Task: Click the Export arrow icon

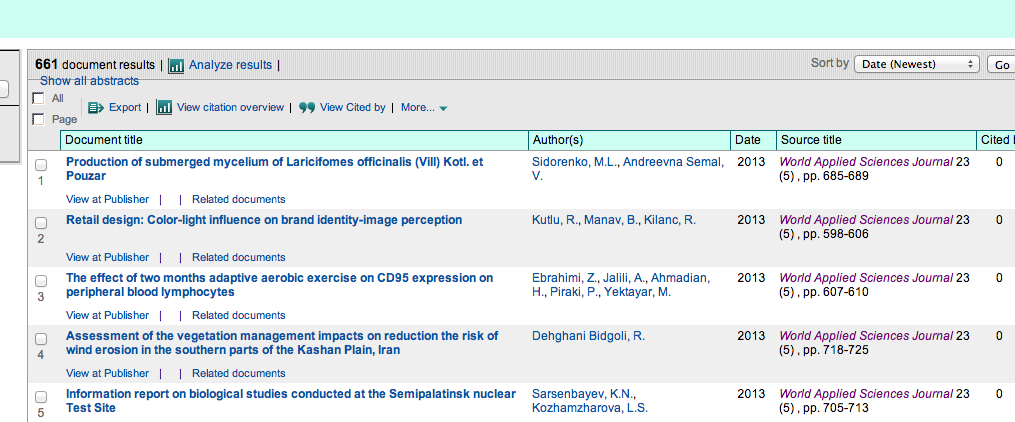Action: (96, 108)
